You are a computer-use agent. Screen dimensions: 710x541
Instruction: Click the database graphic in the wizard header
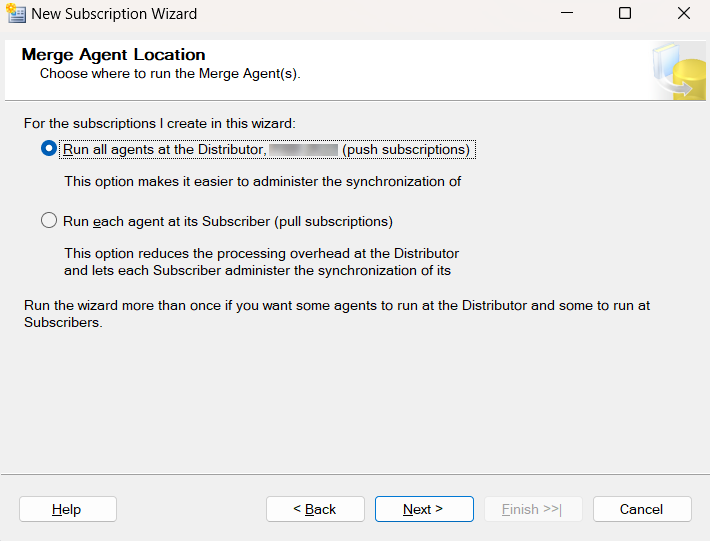[679, 72]
